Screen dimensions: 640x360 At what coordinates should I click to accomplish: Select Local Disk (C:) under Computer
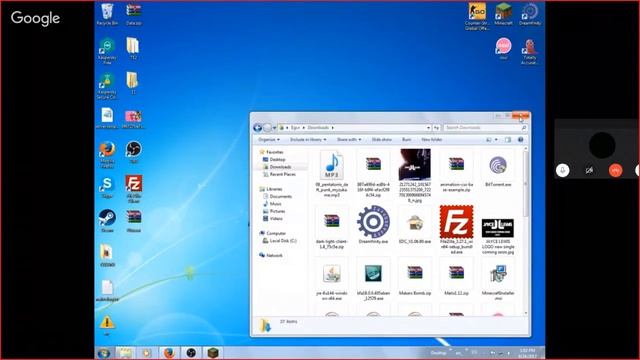click(x=283, y=240)
